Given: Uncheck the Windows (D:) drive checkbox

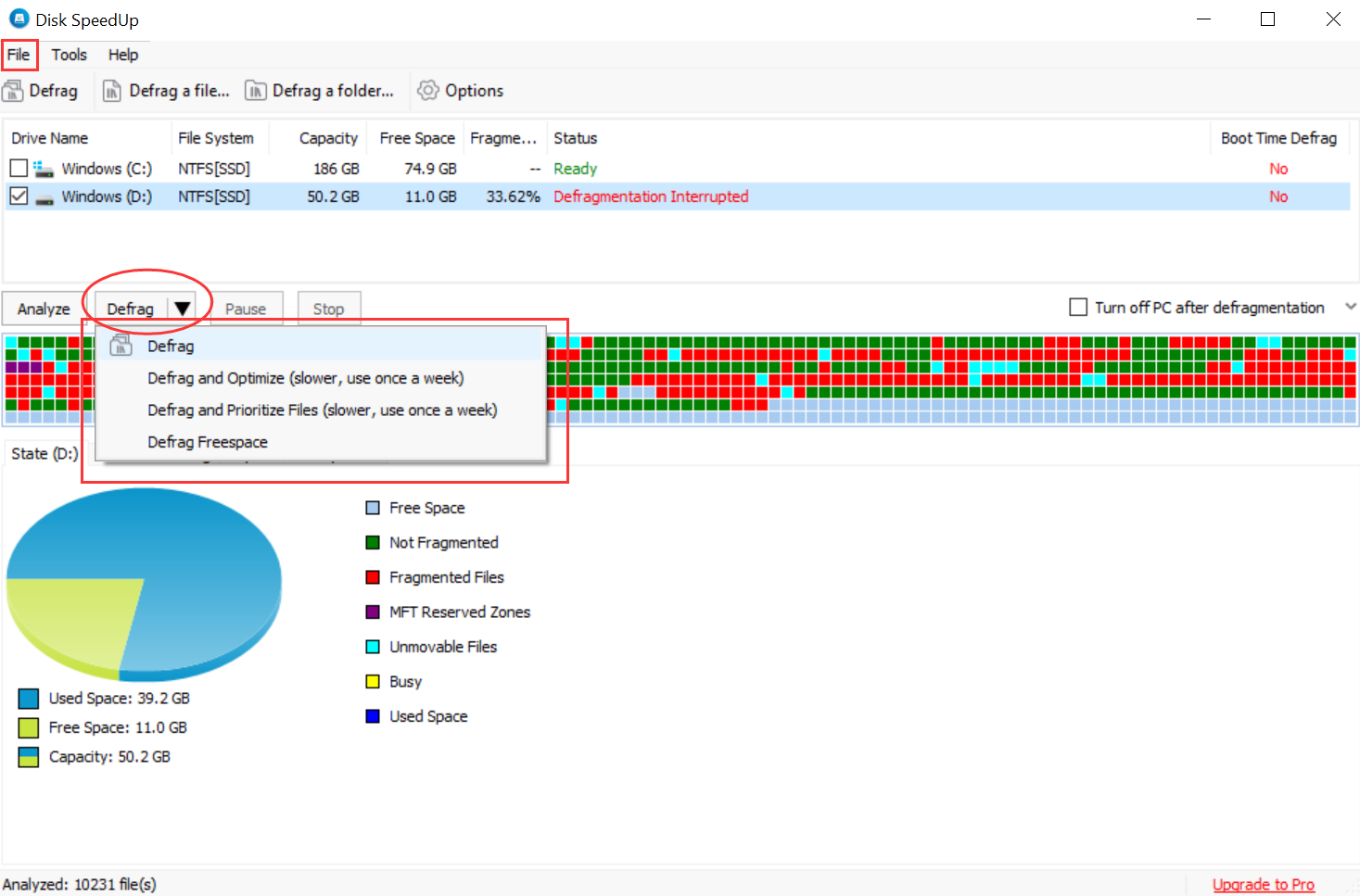Looking at the screenshot, I should 19,196.
